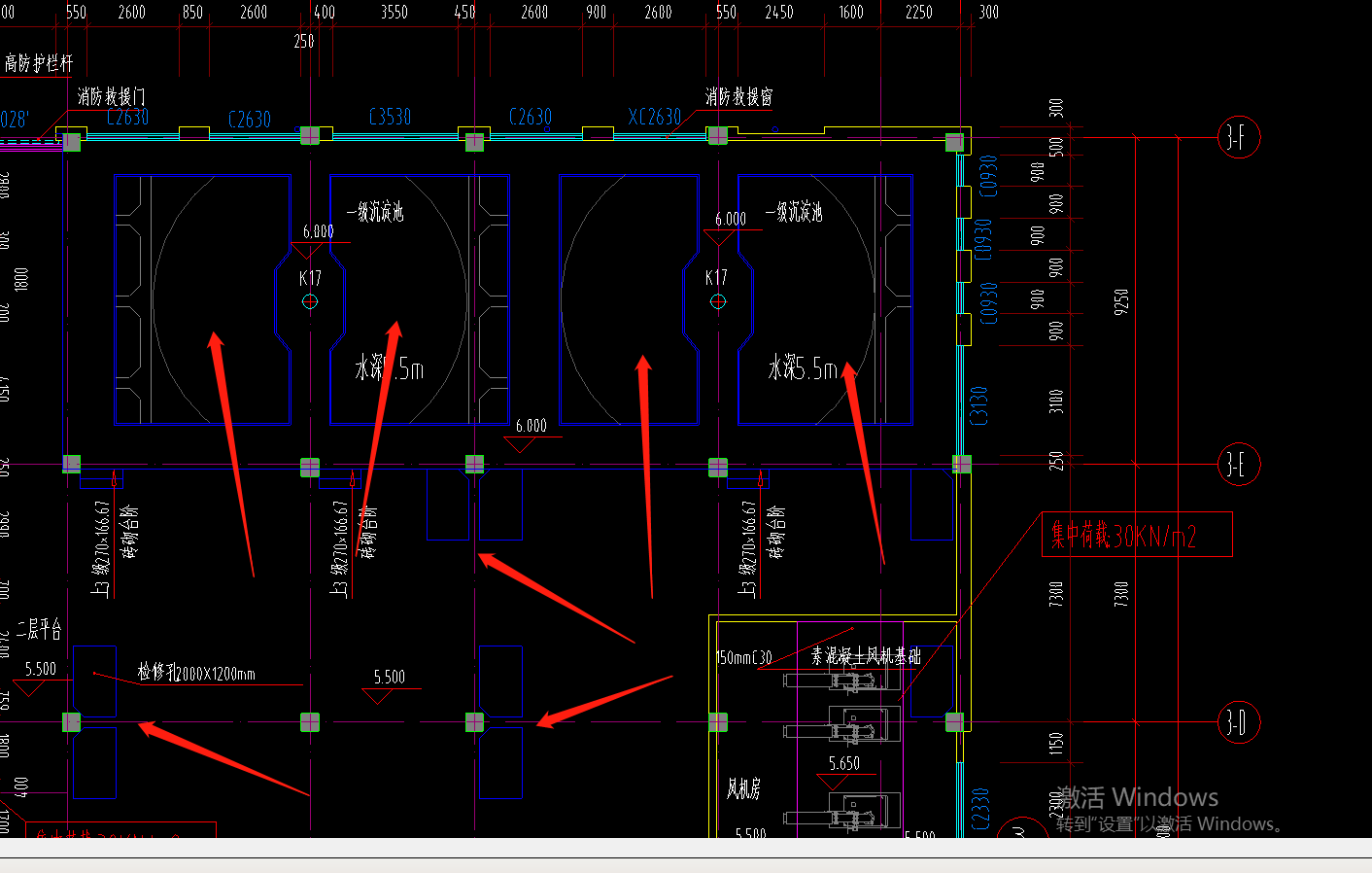This screenshot has height=873, width=1372.
Task: Click the 1800 vertical dimension text
Action: pos(21,280)
